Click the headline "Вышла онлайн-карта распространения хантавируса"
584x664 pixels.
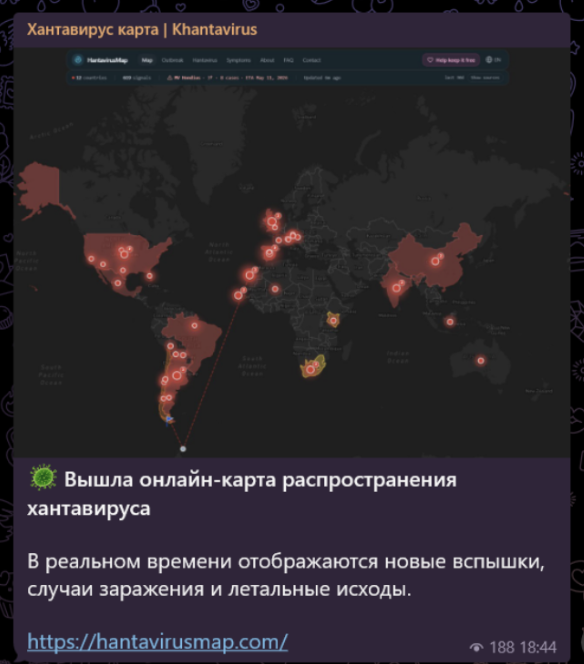tap(242, 494)
